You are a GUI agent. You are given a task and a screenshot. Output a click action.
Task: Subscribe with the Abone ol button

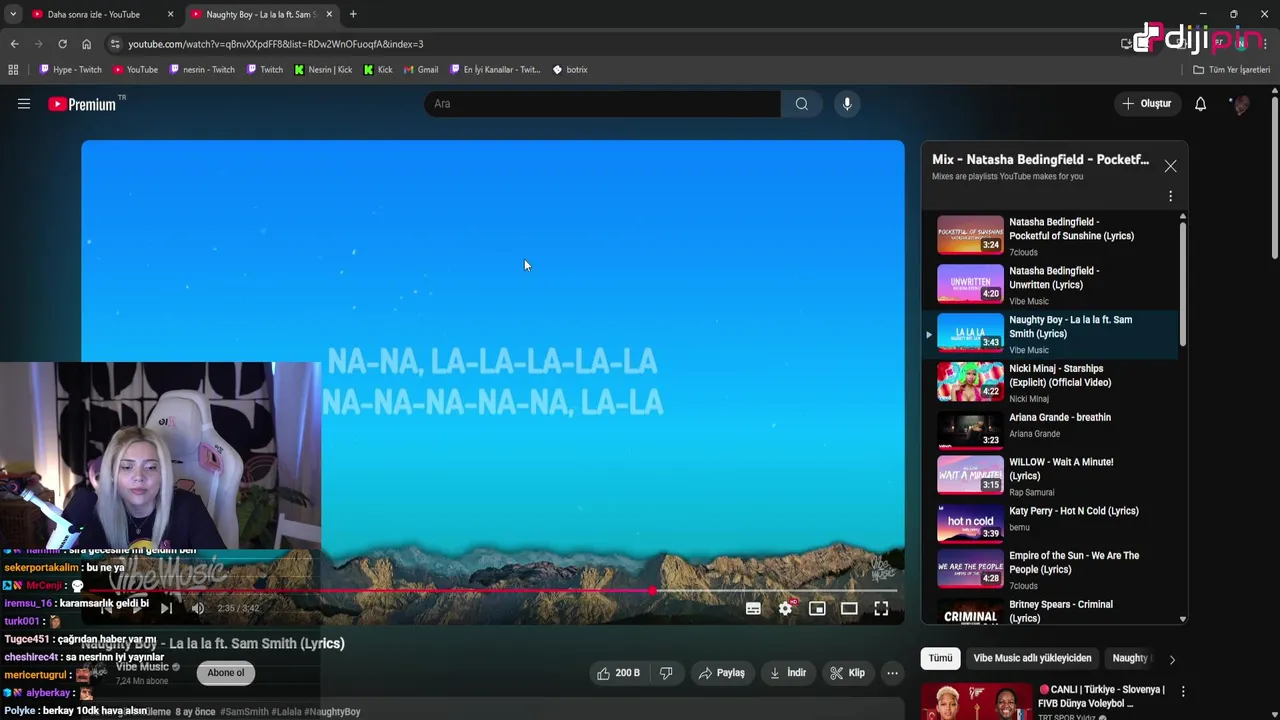[x=226, y=673]
